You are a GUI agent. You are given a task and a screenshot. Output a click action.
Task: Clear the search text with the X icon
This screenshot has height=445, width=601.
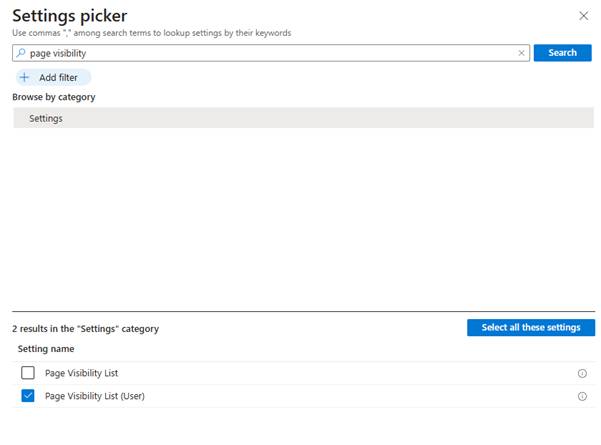point(521,53)
